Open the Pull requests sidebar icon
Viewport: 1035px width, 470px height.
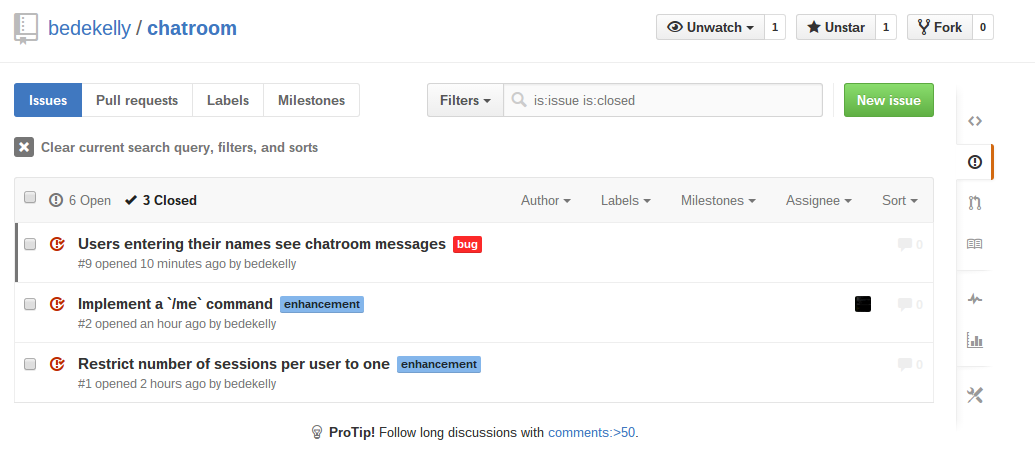pyautogui.click(x=974, y=203)
